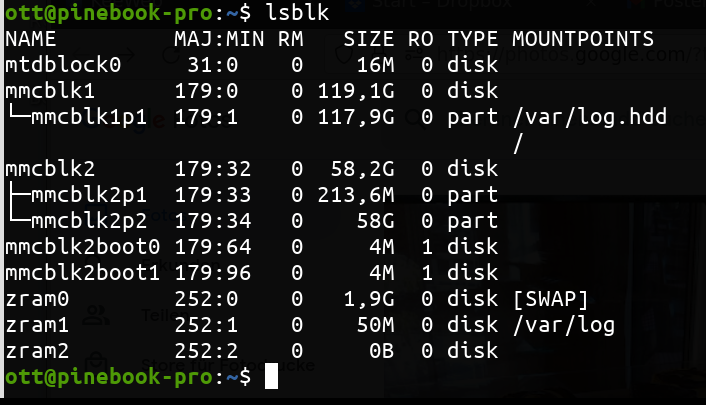Click the MOUNTPOINTS column header

pos(583,39)
